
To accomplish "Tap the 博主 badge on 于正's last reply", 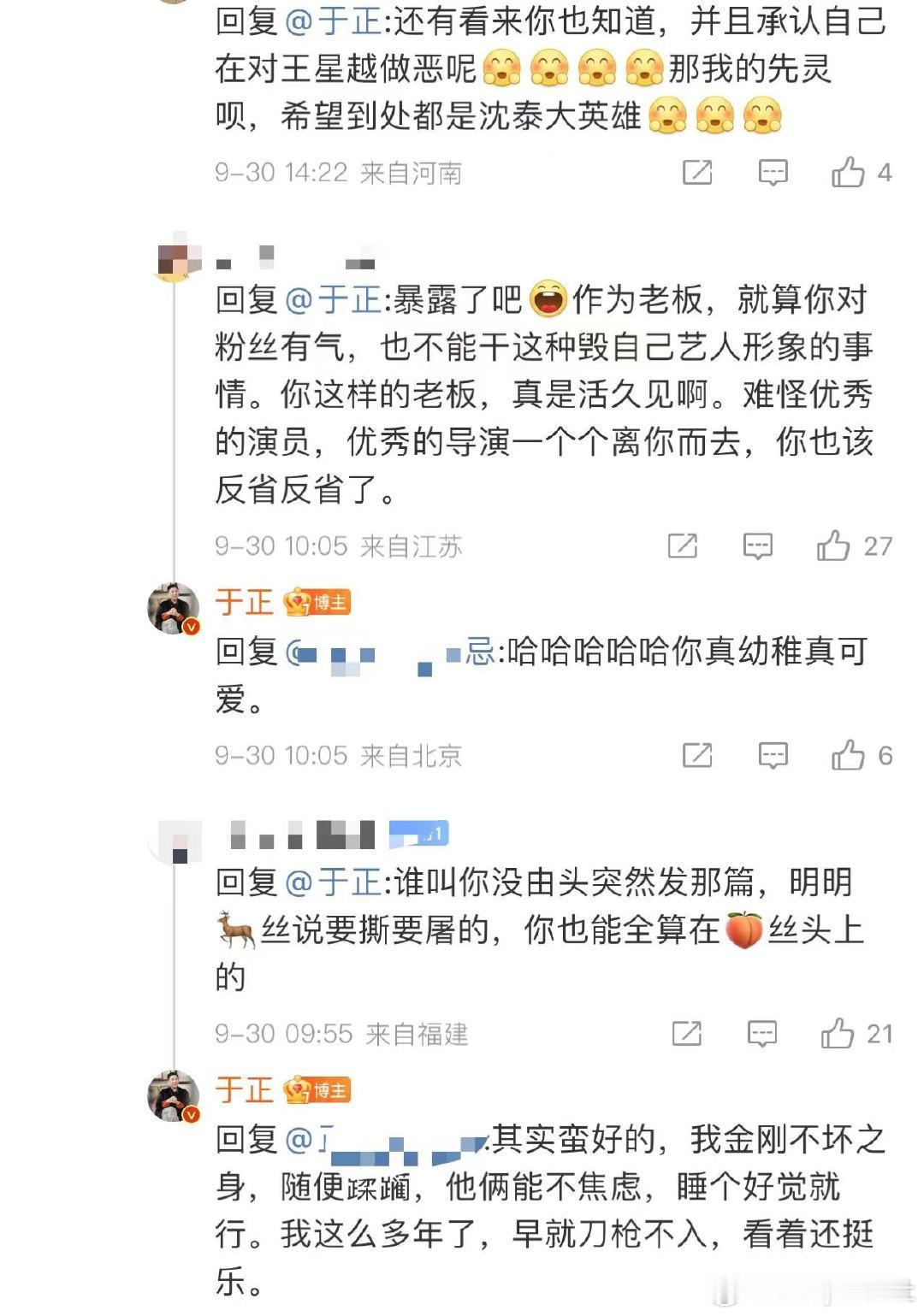I will pyautogui.click(x=317, y=1090).
